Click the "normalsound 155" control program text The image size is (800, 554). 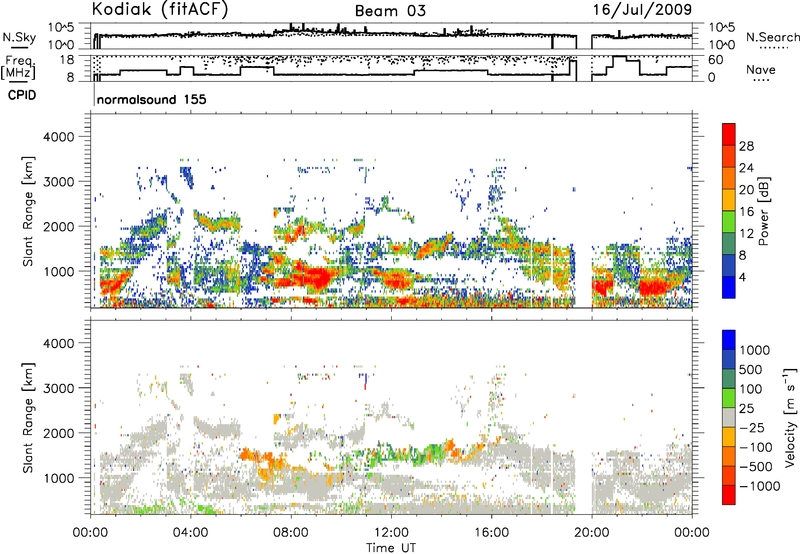pyautogui.click(x=152, y=99)
